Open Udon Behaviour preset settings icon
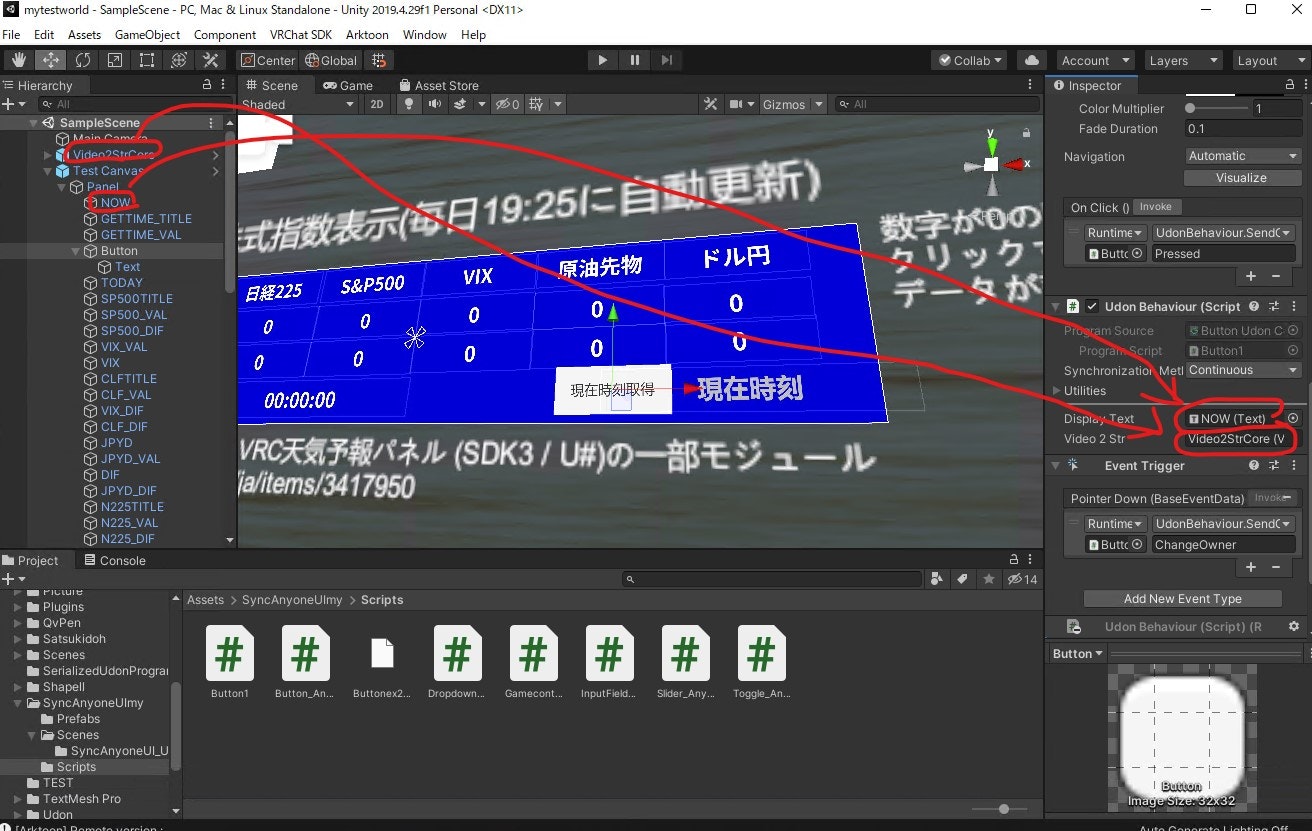This screenshot has width=1312, height=831. click(x=1274, y=307)
